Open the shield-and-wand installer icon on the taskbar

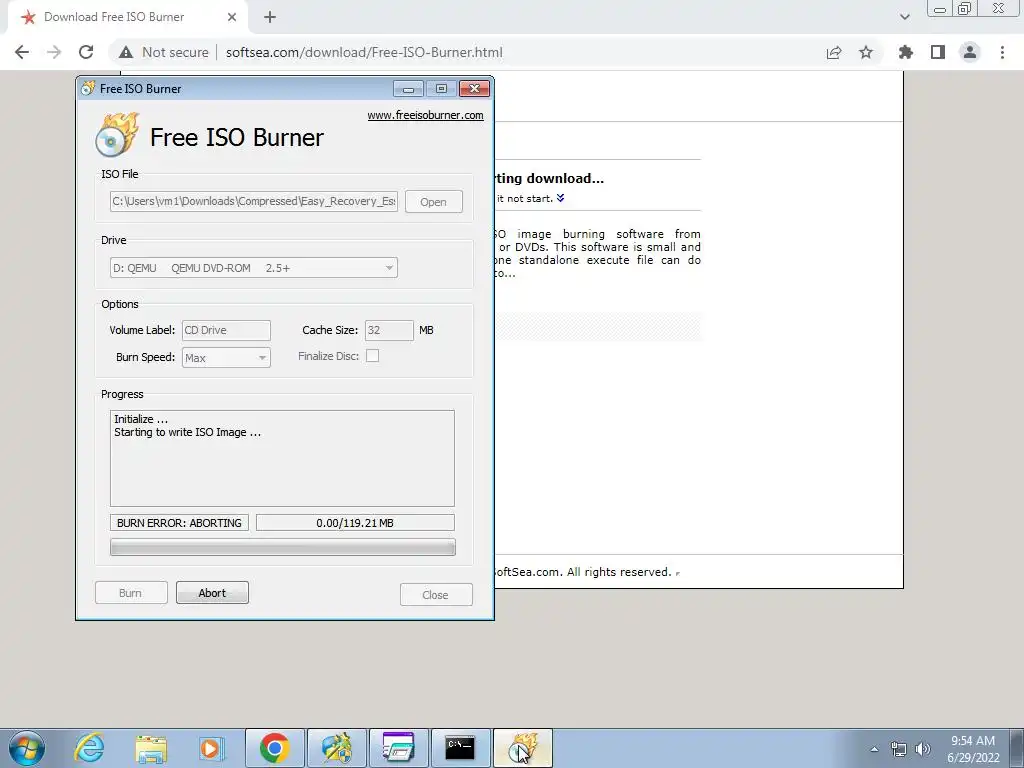(337, 748)
